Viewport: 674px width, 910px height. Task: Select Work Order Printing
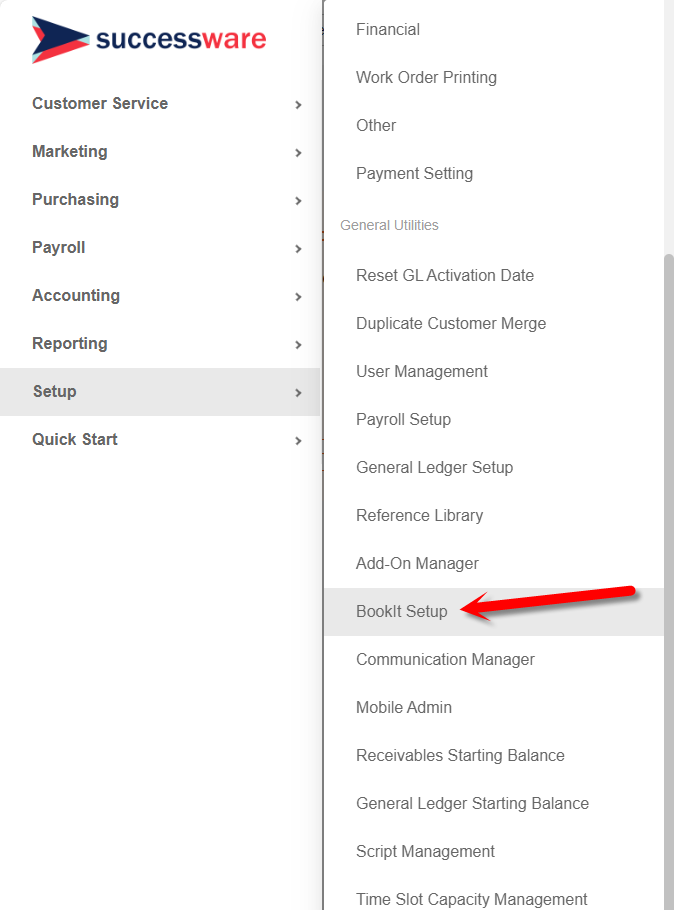coord(426,77)
